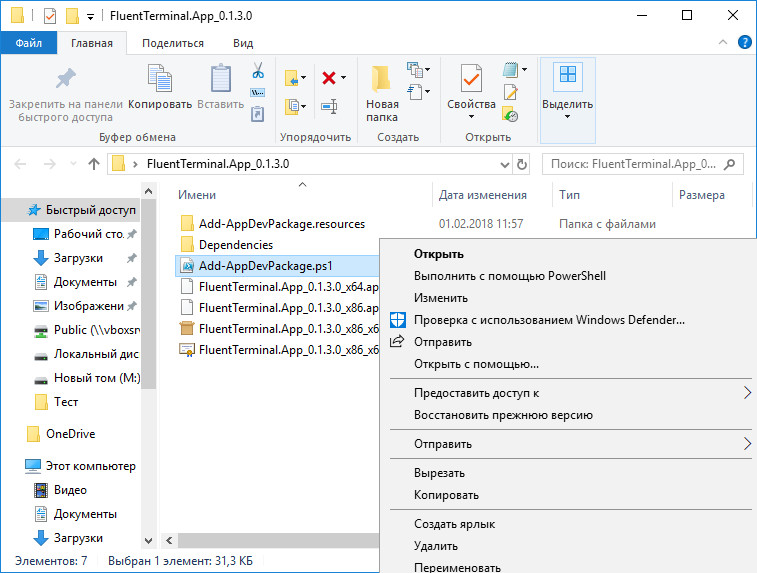
Task: Choose Восстановить прежнюю версию
Action: click(x=503, y=415)
